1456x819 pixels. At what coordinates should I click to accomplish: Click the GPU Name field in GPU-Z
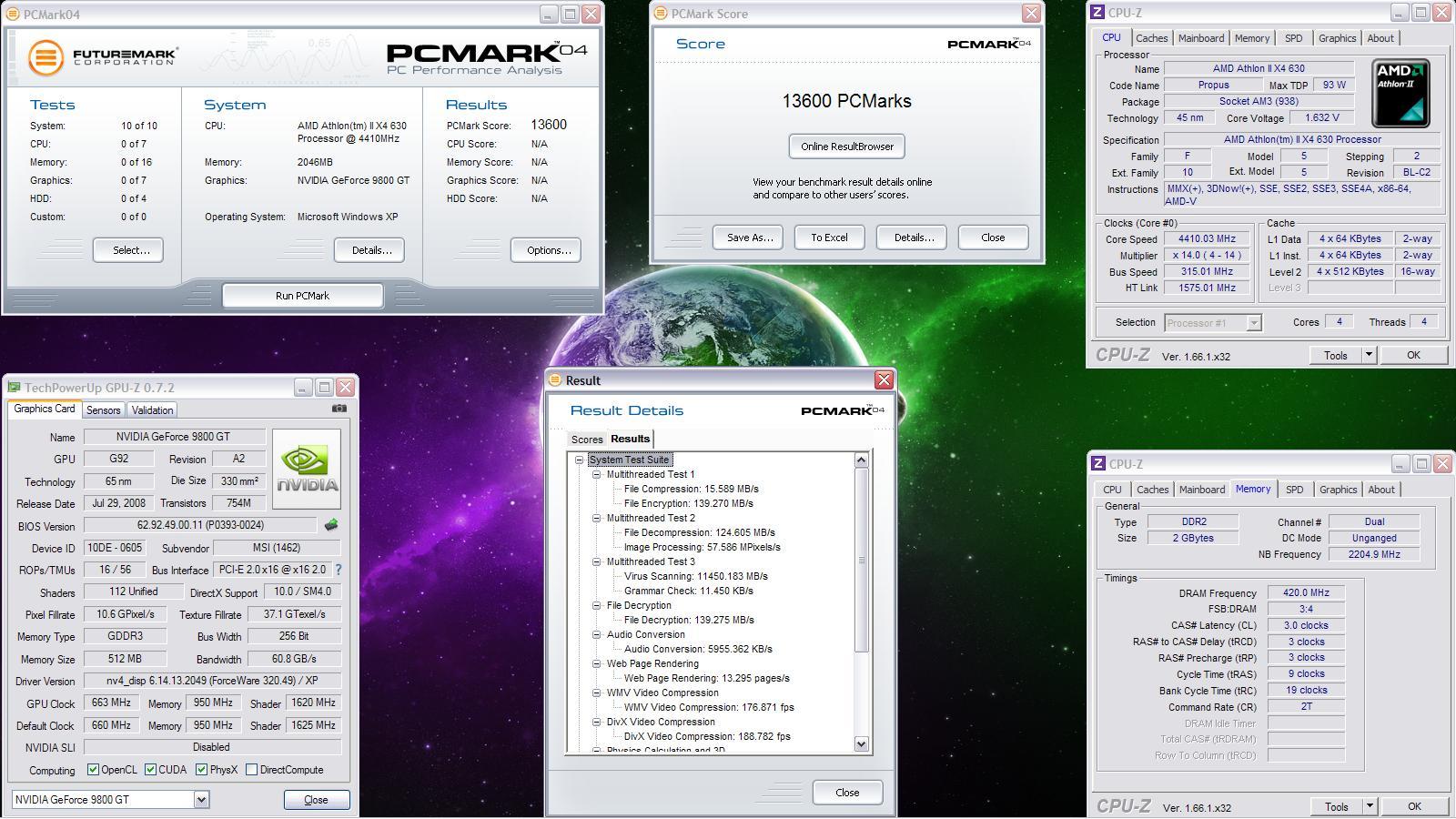pyautogui.click(x=175, y=437)
